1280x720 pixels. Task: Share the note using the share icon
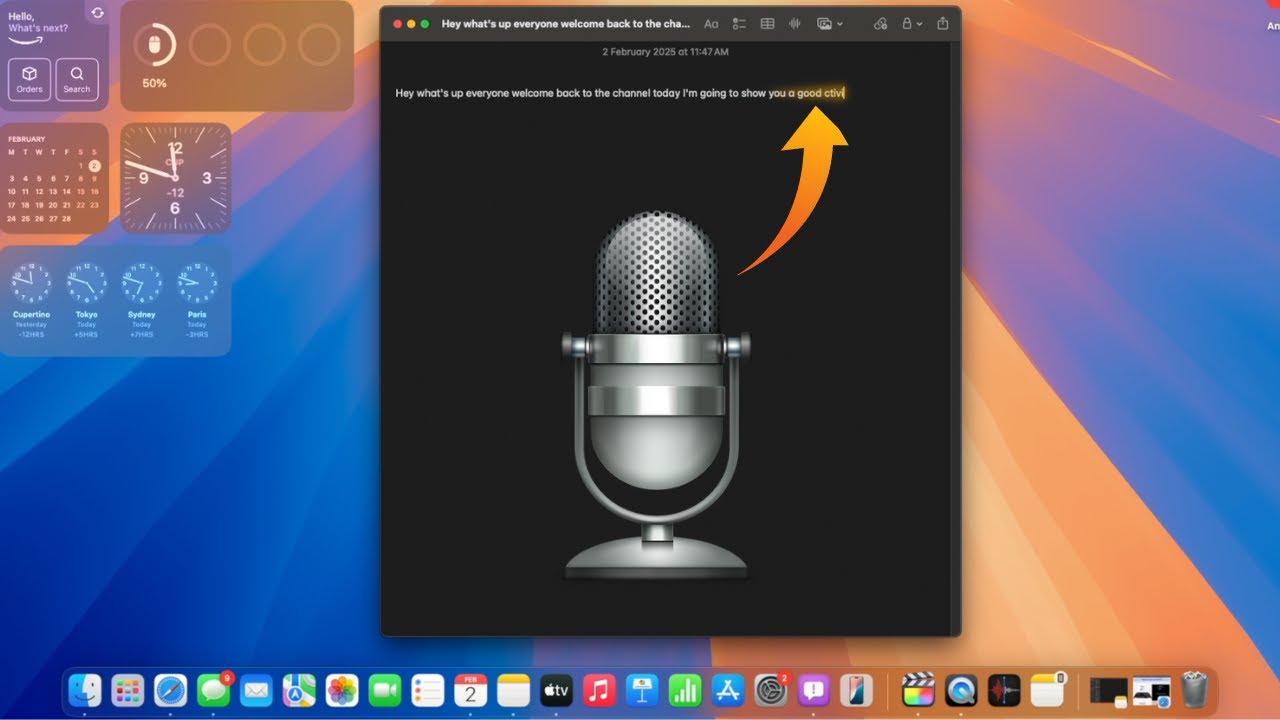pyautogui.click(x=942, y=23)
